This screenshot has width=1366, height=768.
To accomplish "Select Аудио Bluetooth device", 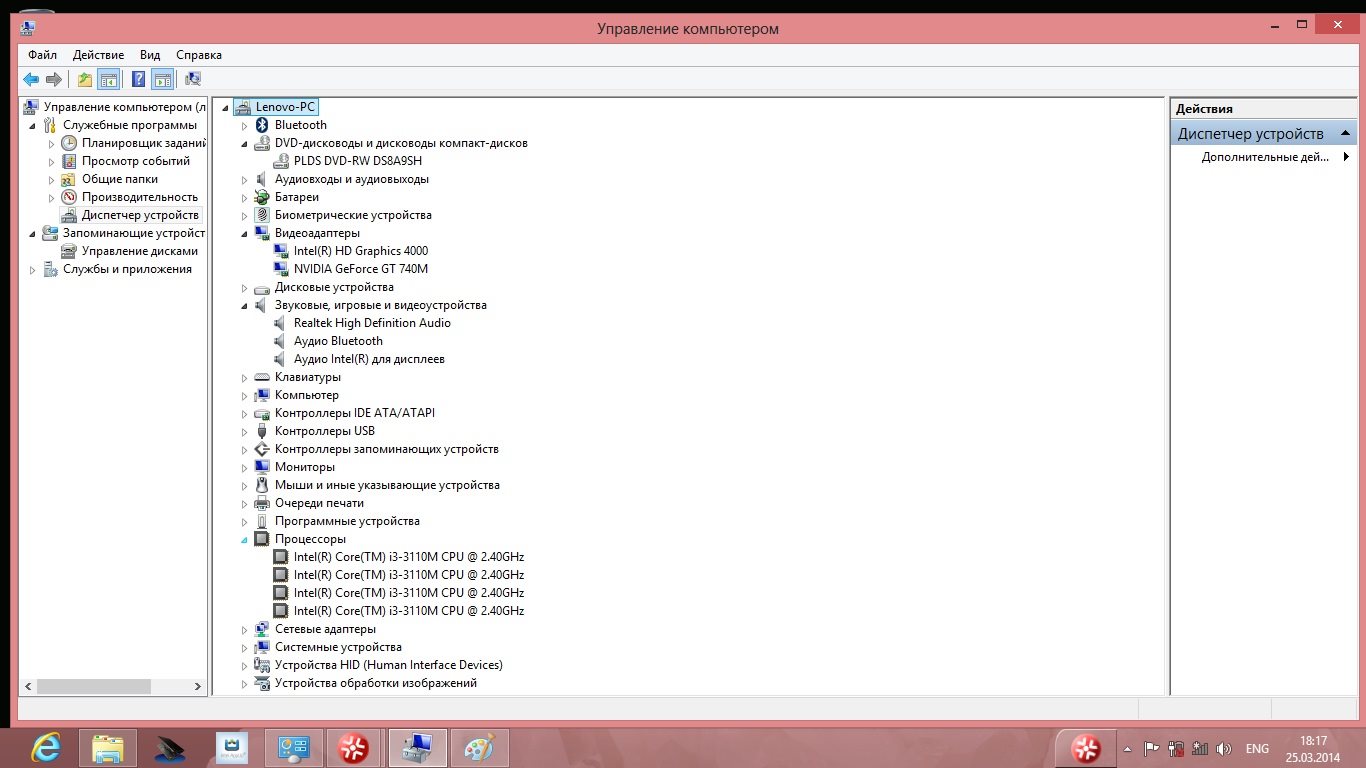I will point(338,341).
